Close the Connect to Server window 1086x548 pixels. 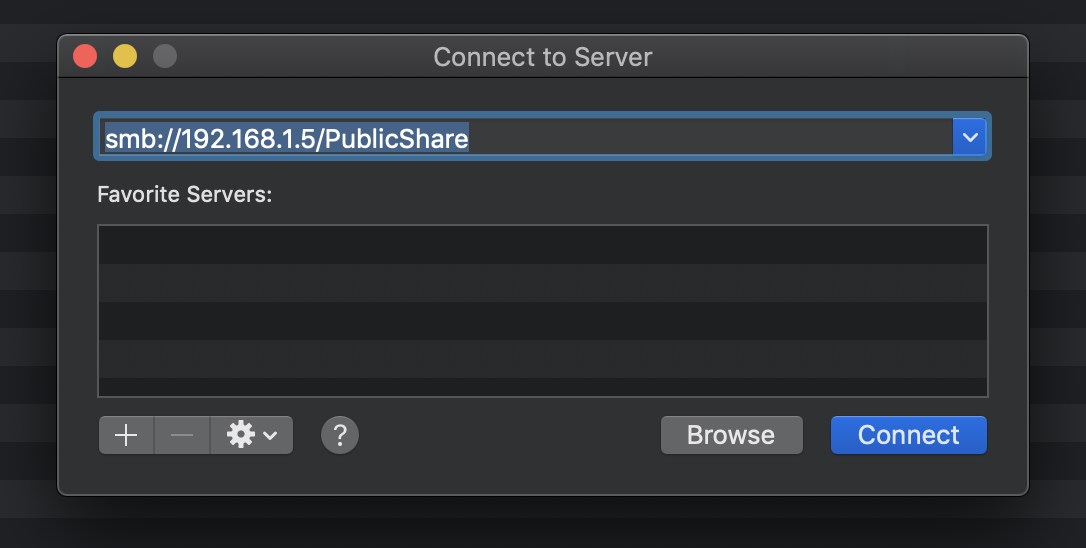(86, 56)
